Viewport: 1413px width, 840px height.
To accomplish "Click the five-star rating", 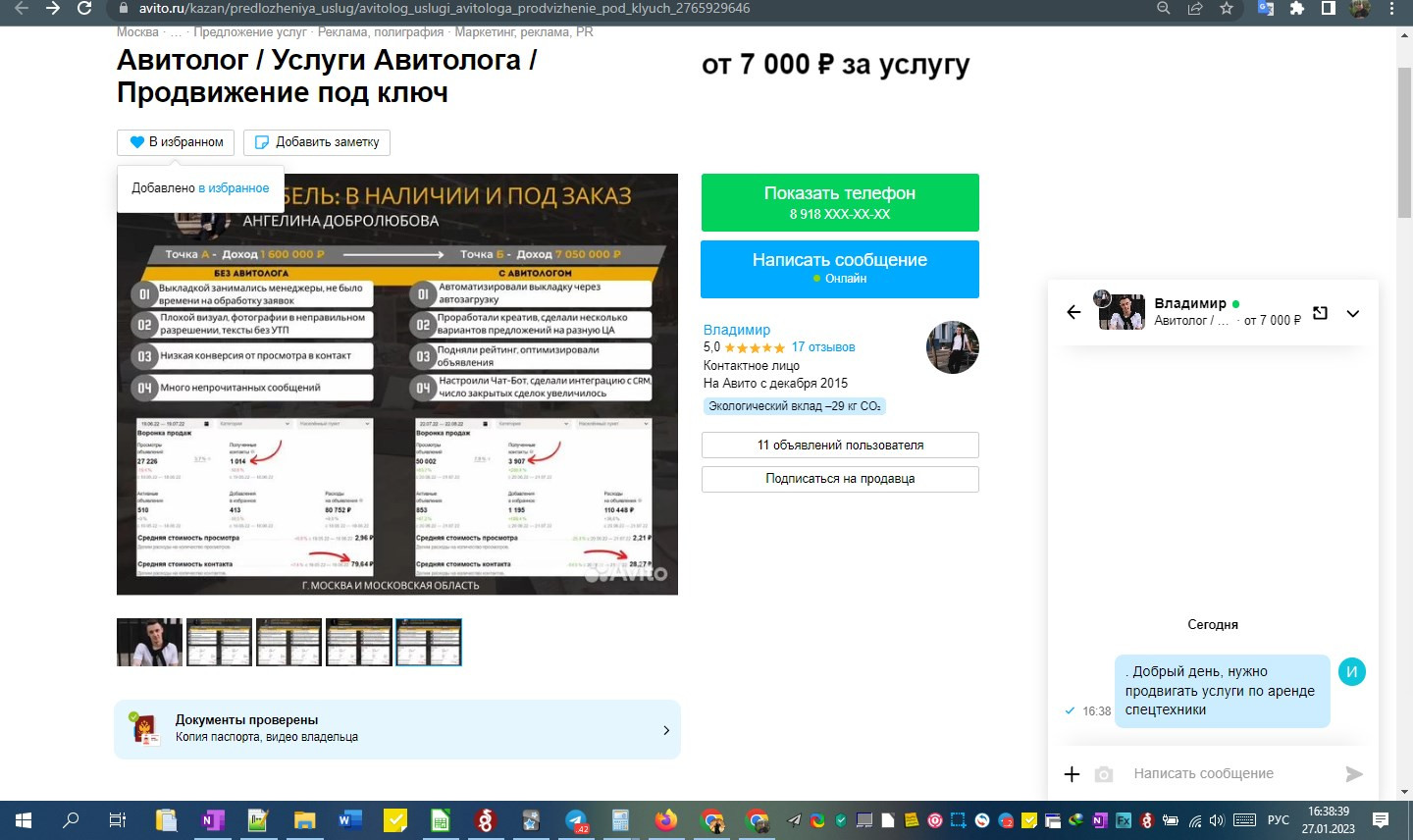I will pyautogui.click(x=755, y=347).
